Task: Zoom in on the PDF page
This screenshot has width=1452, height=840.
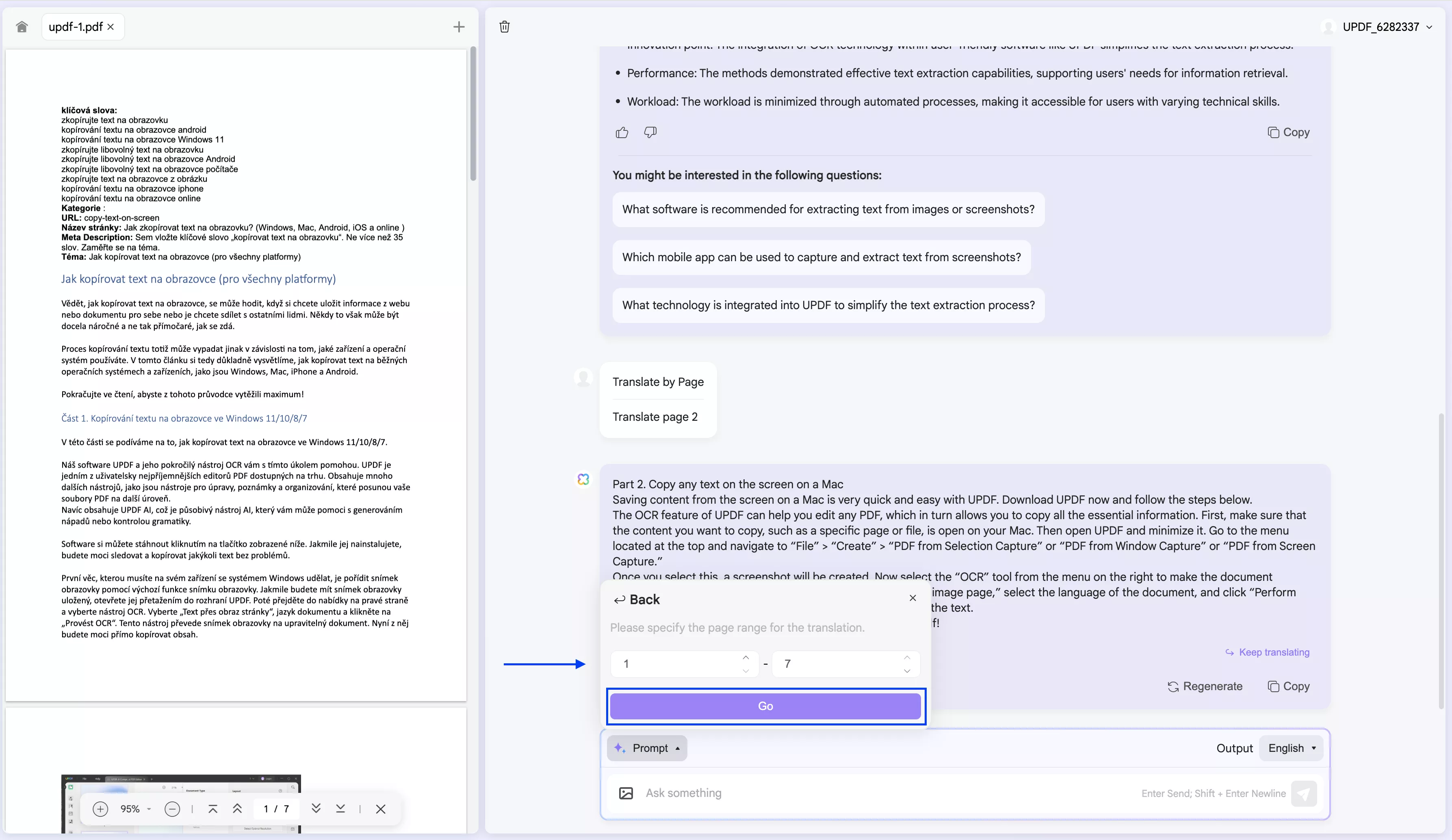Action: click(x=101, y=809)
